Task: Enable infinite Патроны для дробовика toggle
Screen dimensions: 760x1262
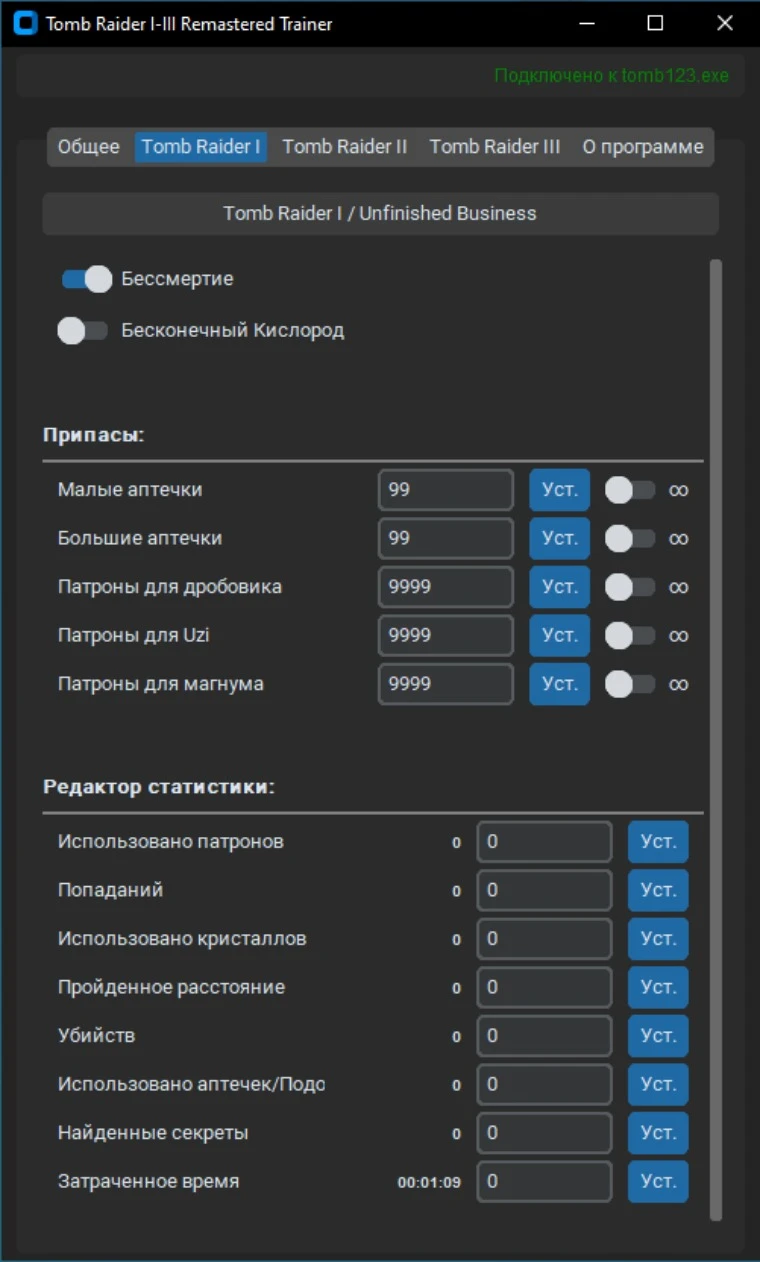Action: click(631, 587)
